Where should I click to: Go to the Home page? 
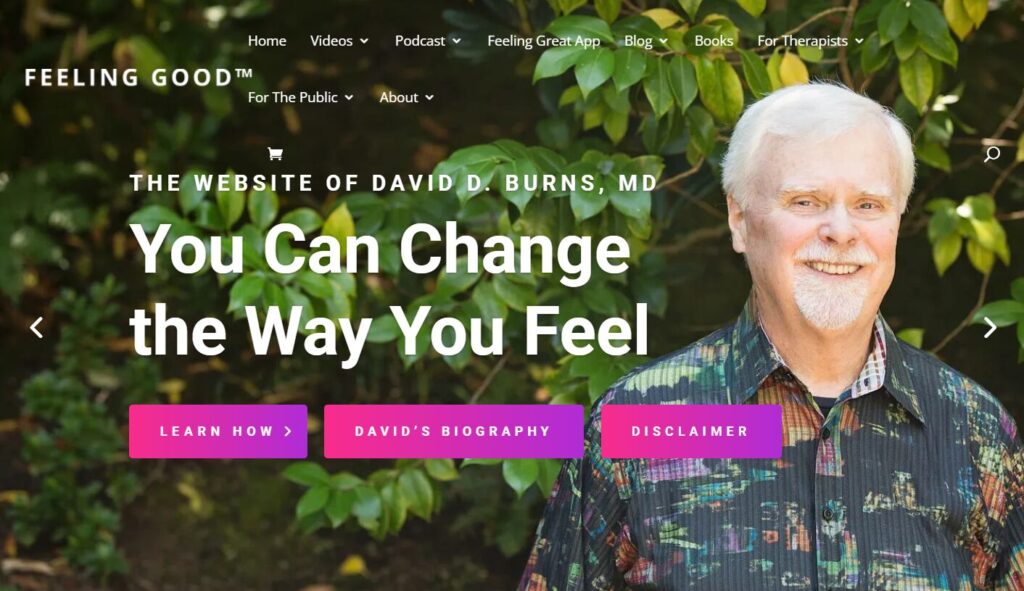tap(266, 40)
